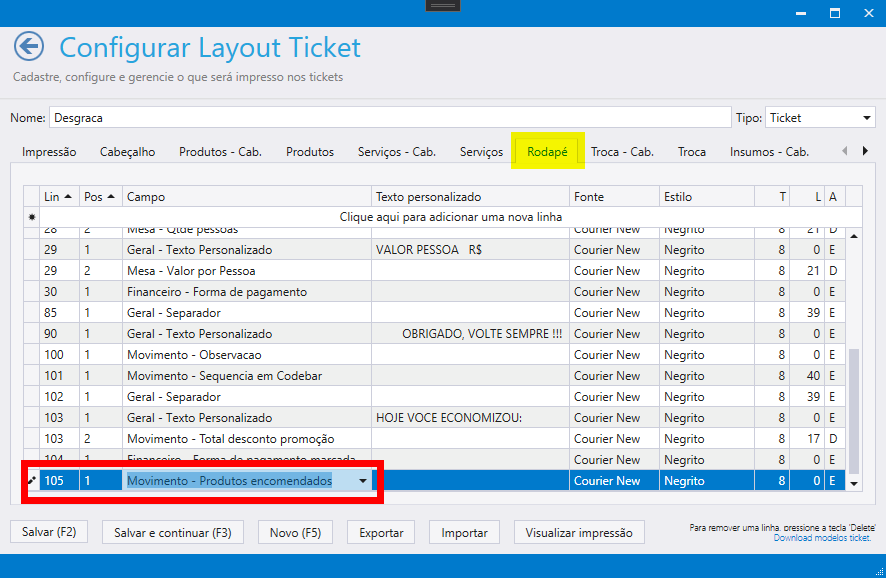Click the T column header
This screenshot has height=578, width=886.
click(x=772, y=197)
